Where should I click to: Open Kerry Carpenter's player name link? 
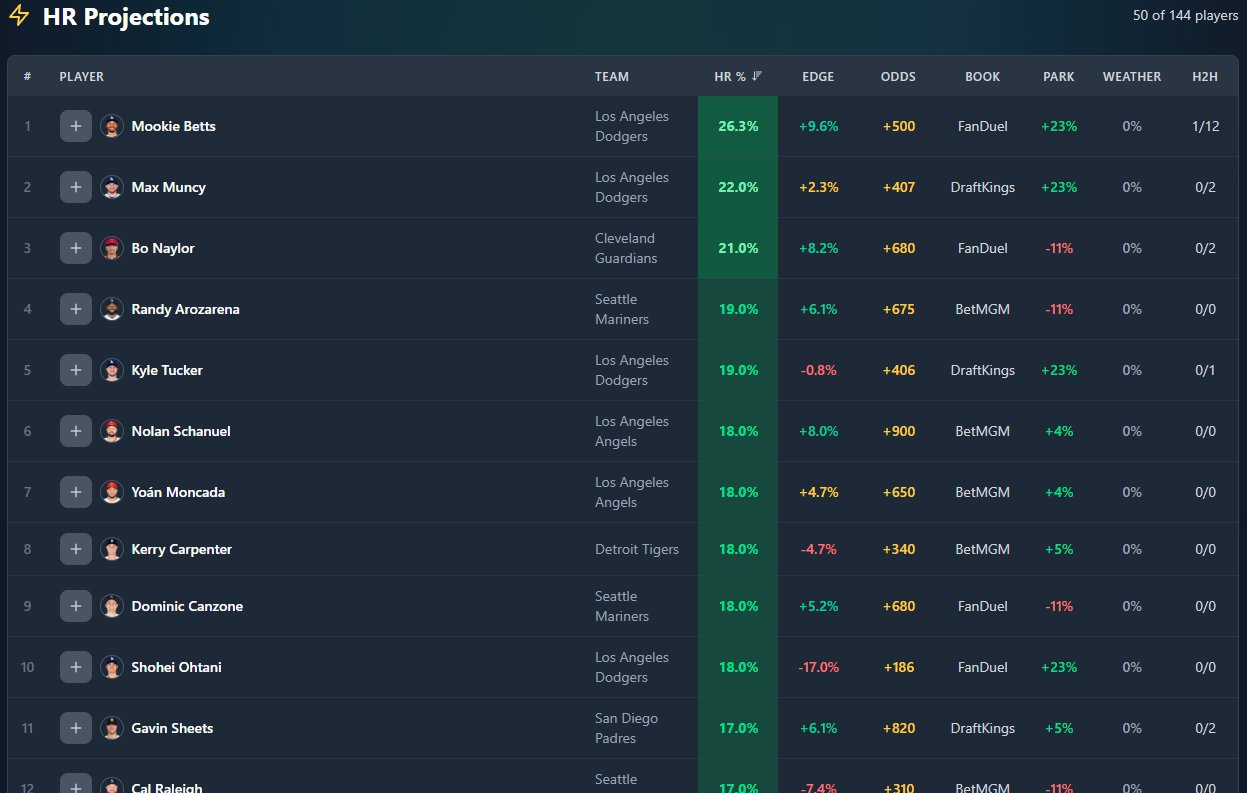[182, 549]
